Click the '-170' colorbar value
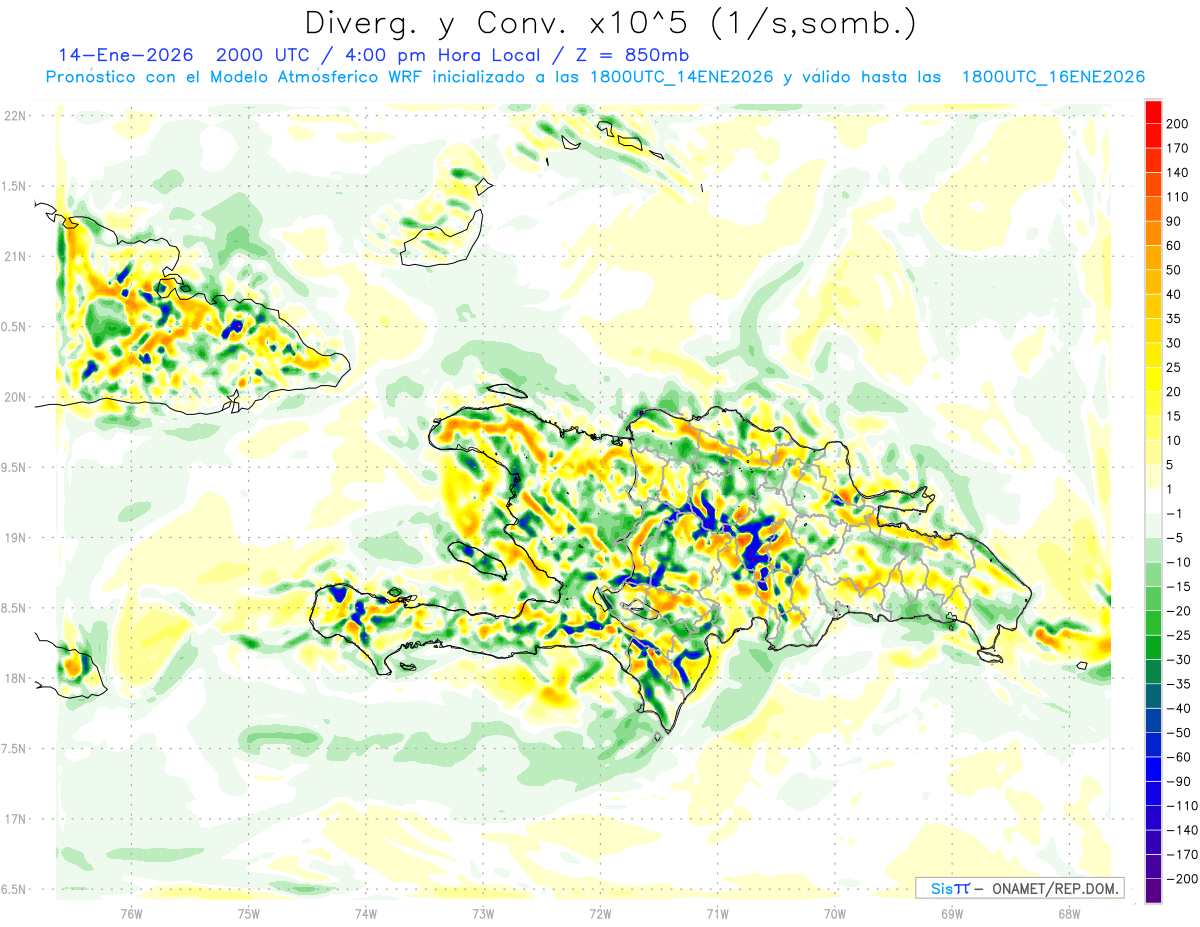The image size is (1200, 927). tap(1183, 854)
